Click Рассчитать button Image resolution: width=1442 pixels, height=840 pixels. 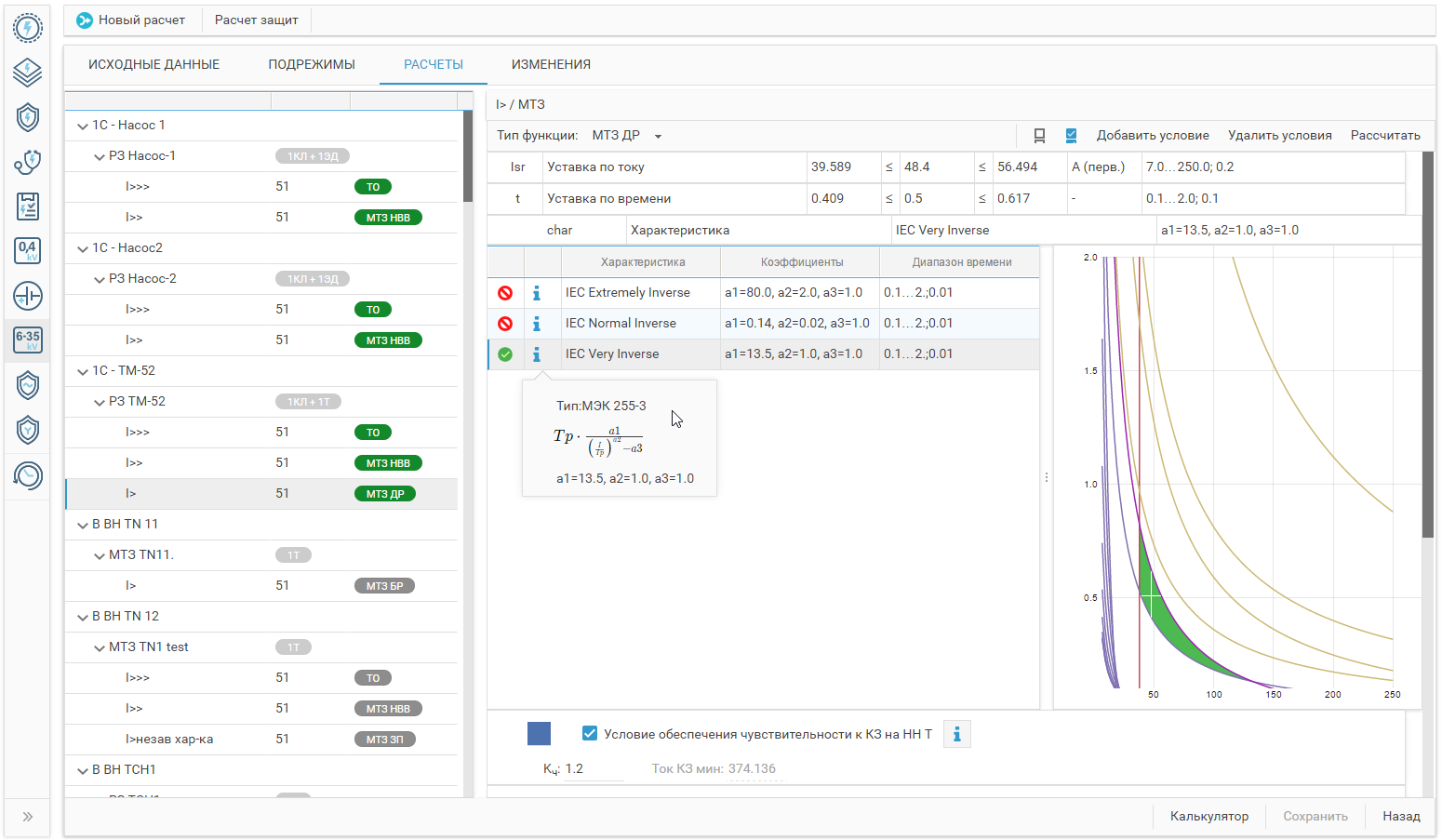coord(1385,136)
